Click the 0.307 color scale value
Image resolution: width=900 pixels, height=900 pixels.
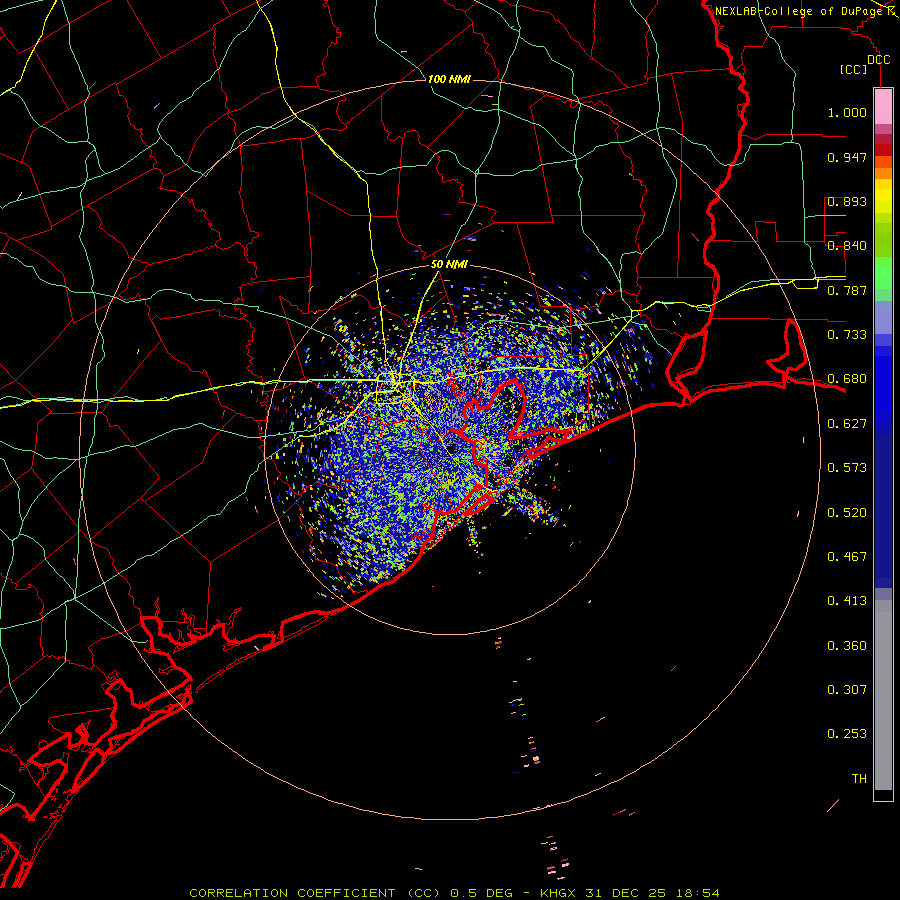click(847, 690)
